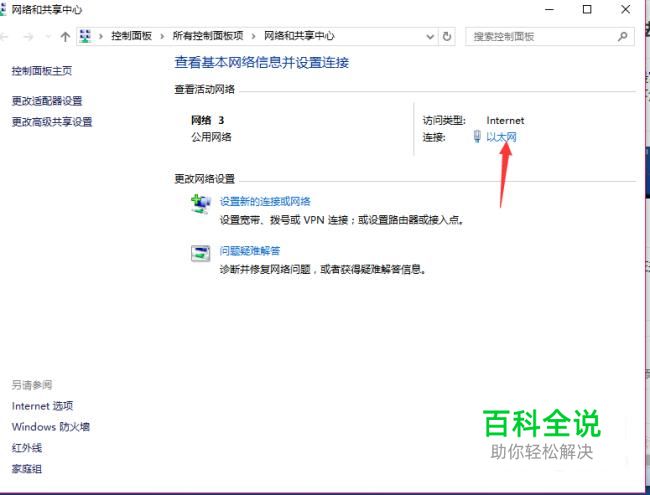This screenshot has width=650, height=495.
Task: Click the up-one-level arrow button
Action: pyautogui.click(x=65, y=37)
